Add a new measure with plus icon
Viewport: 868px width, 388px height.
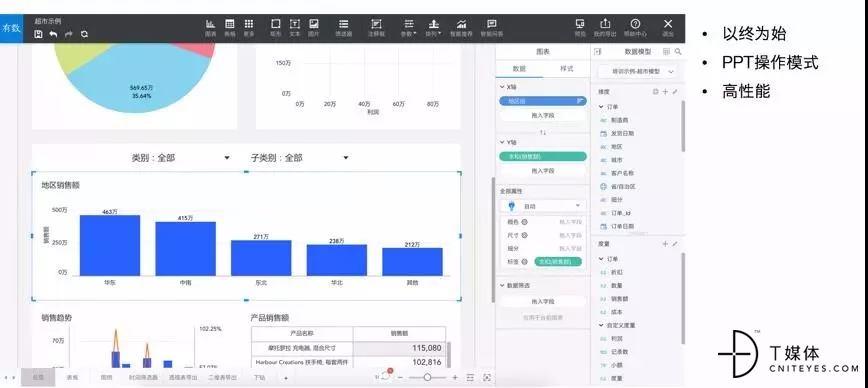click(x=665, y=244)
